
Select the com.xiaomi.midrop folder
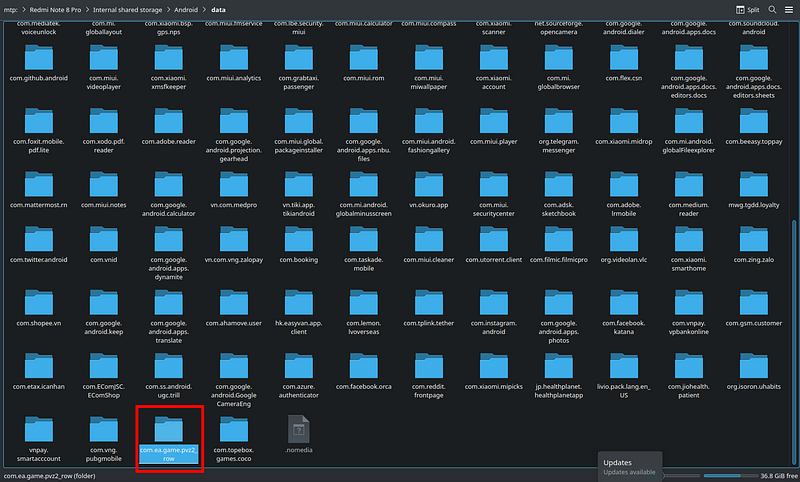click(623, 127)
